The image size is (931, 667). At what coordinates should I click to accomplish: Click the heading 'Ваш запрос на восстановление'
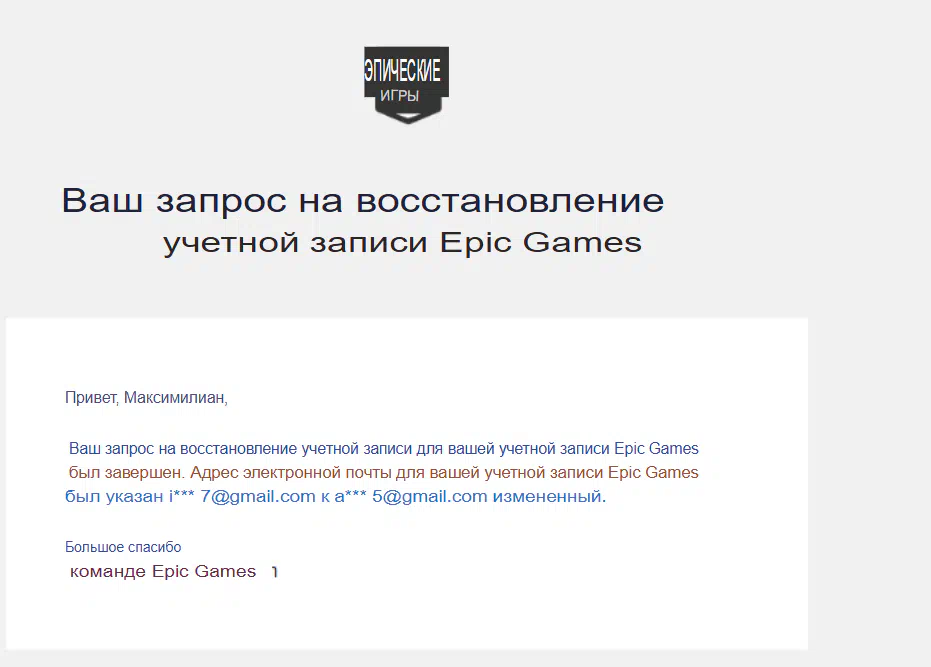[363, 200]
